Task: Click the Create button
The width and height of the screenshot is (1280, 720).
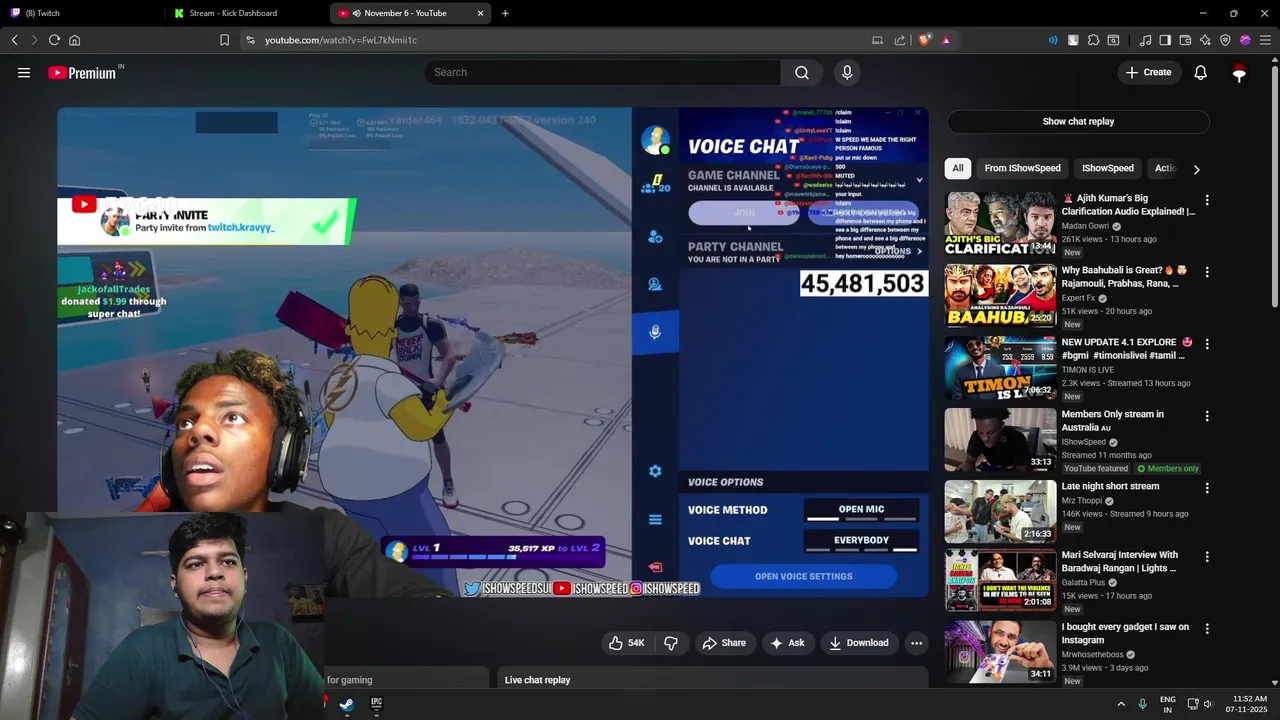Action: 1148,72
